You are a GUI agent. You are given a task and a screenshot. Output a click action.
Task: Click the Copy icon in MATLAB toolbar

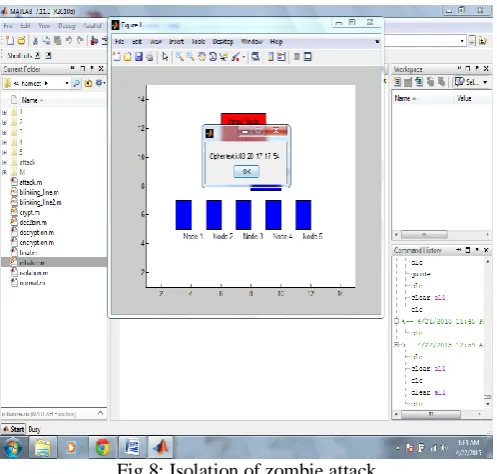click(x=46, y=40)
